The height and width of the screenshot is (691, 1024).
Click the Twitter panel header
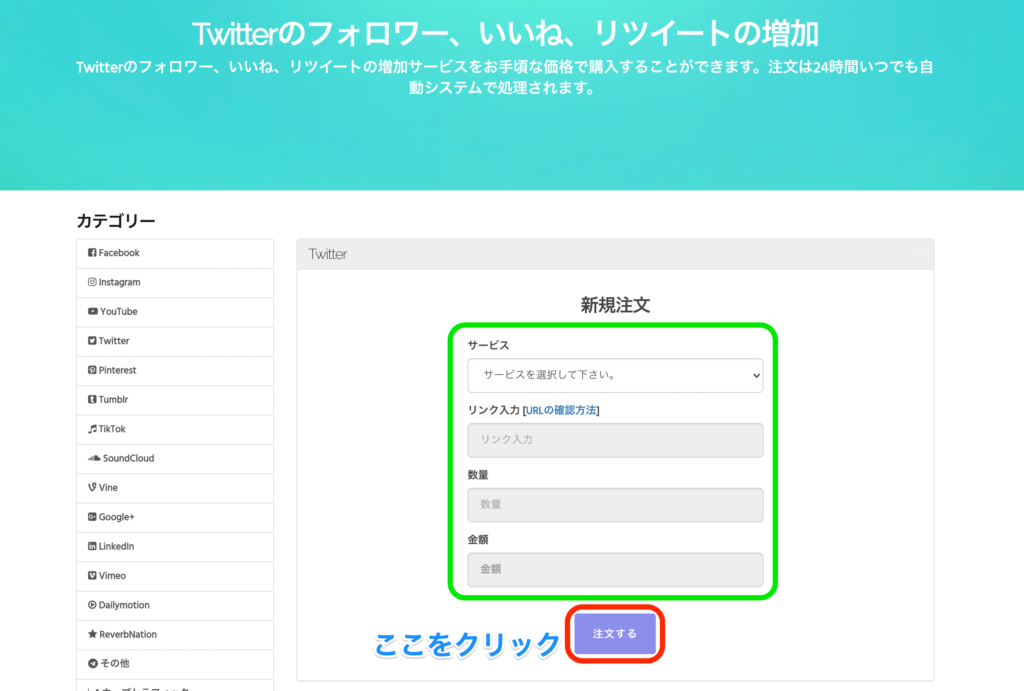pos(615,254)
